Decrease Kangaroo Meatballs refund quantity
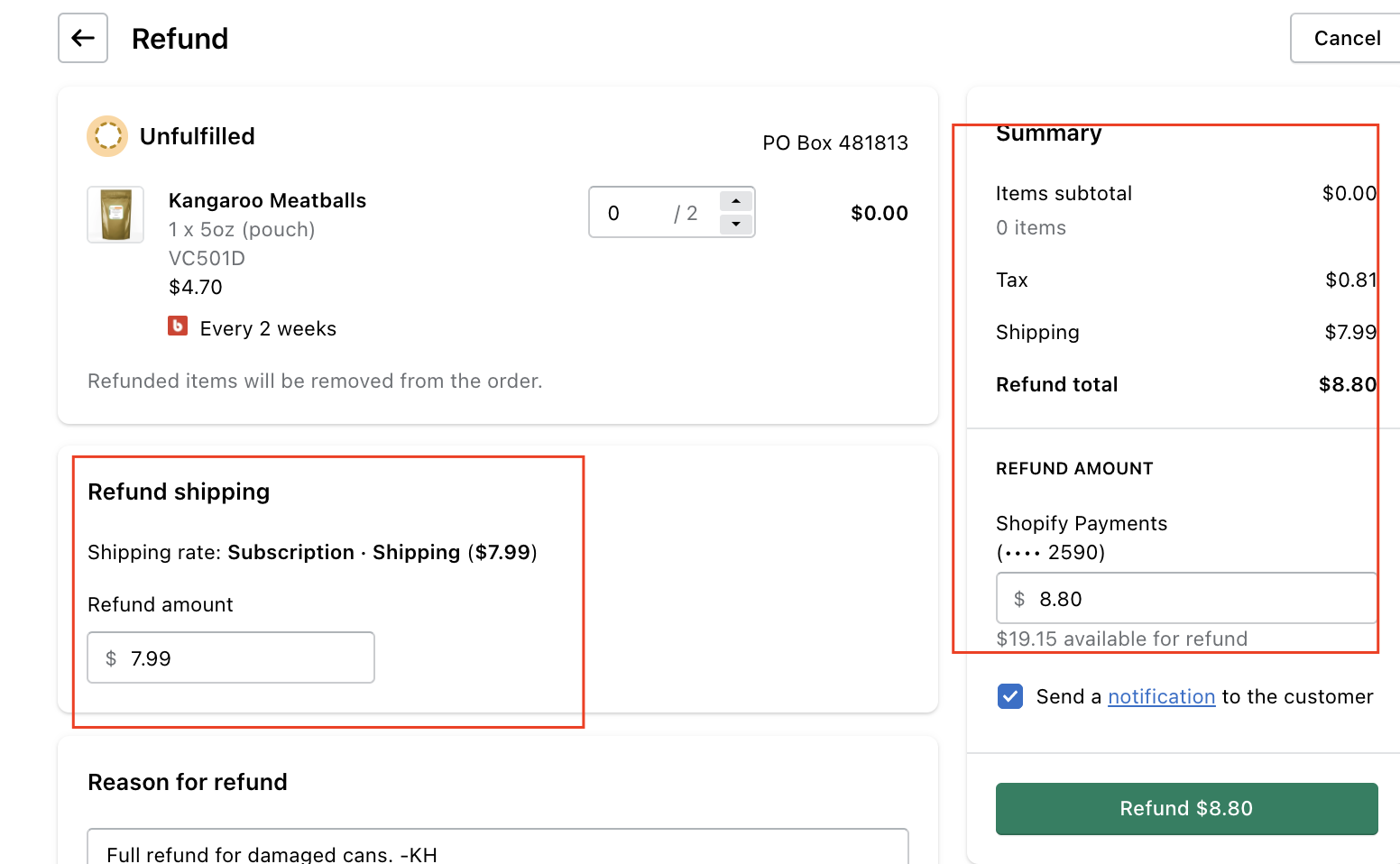Screen dimensions: 1400x864 [736, 224]
